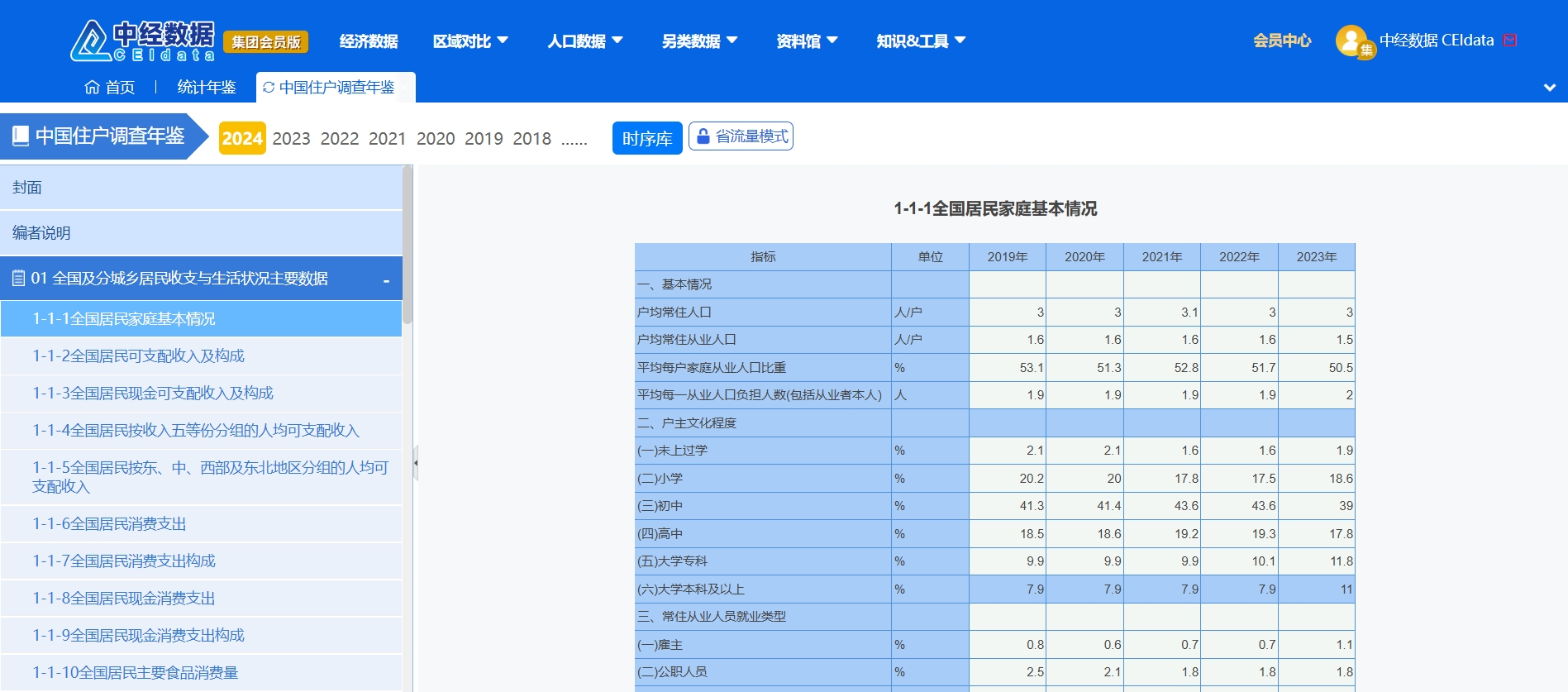Collapse chapter 01 using the minus sign
The width and height of the screenshot is (1568, 692).
pyautogui.click(x=386, y=281)
